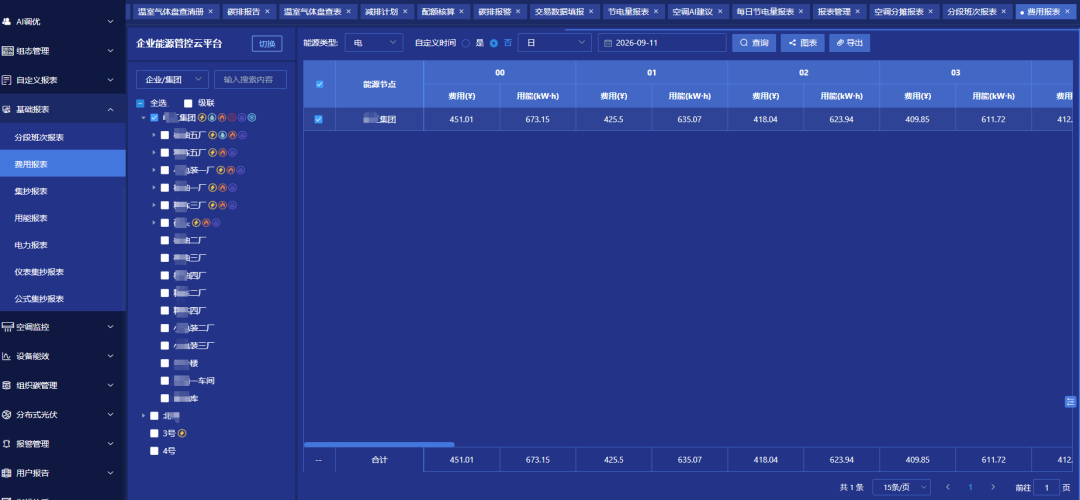
Task: Click the AI调优 sidebar icon
Action: [x=7, y=21]
